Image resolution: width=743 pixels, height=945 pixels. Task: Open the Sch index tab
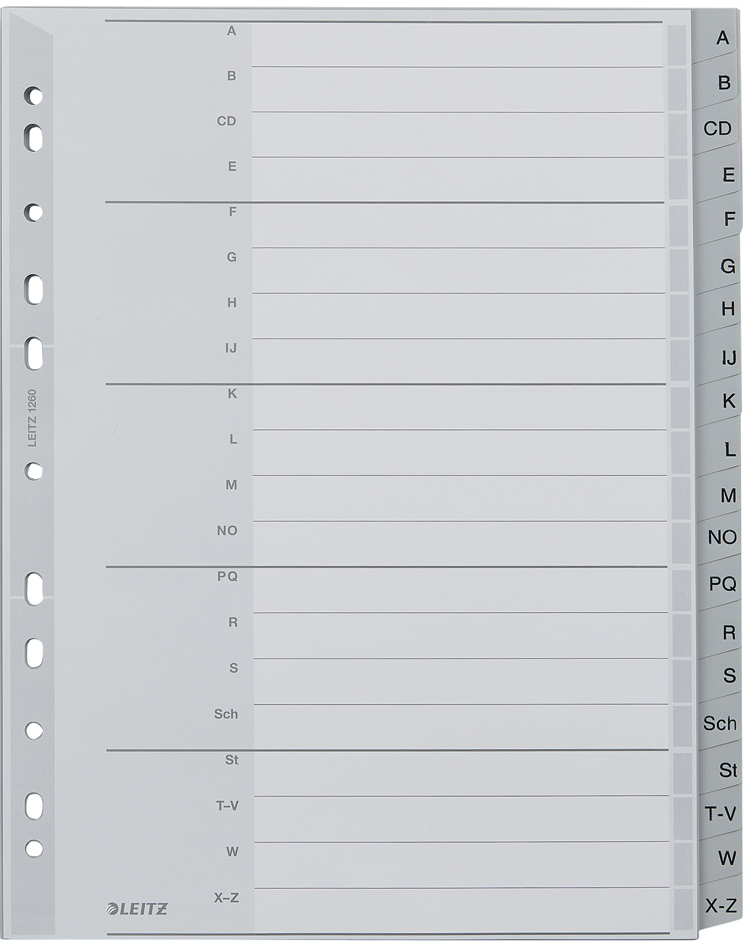pos(719,723)
